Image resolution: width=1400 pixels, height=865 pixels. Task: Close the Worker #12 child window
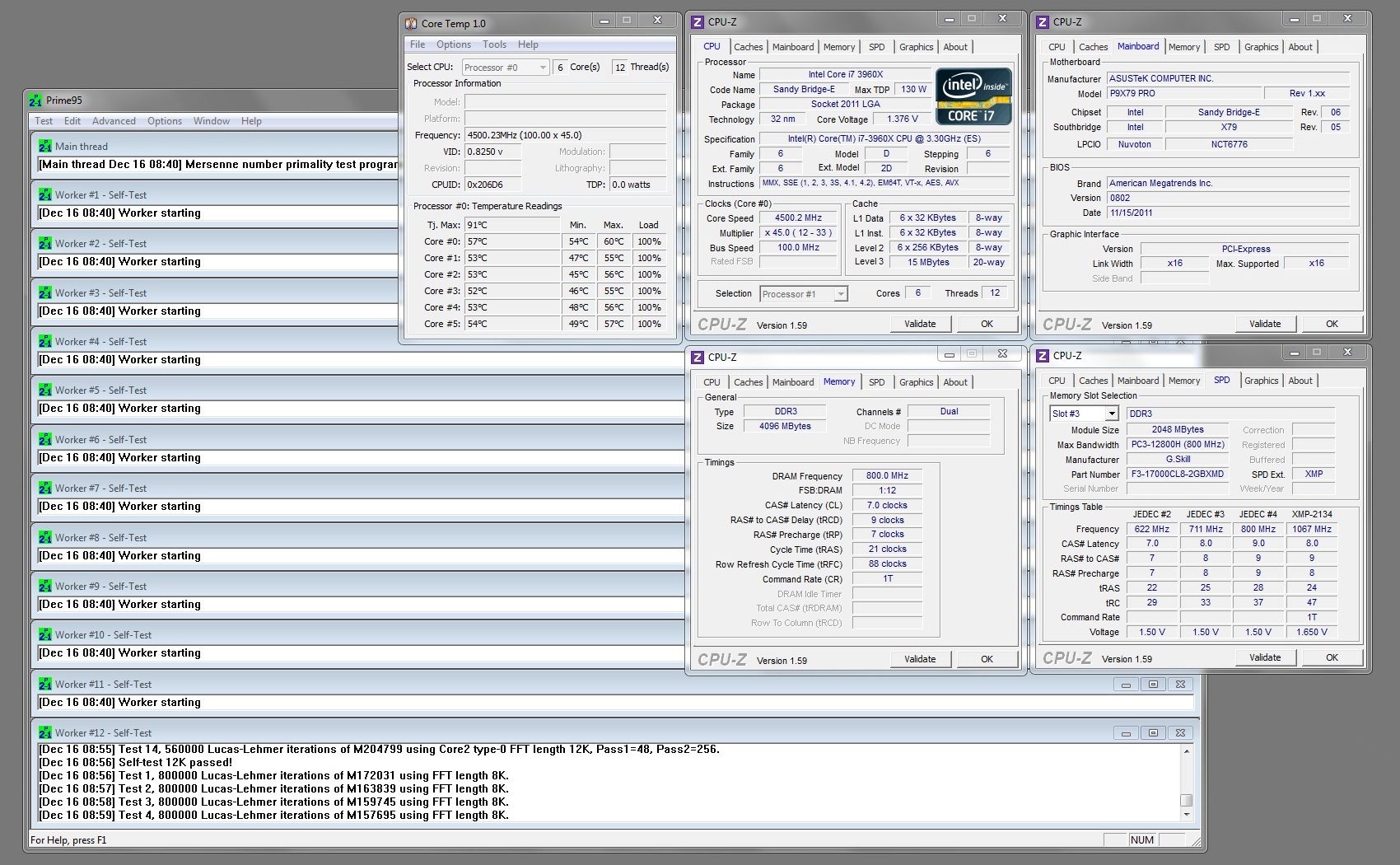[1180, 732]
